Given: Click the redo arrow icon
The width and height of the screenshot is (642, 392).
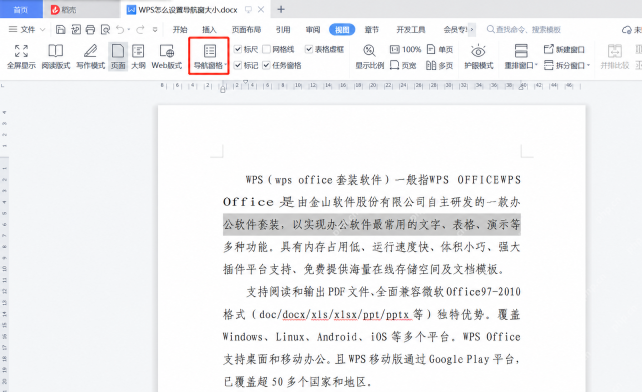Looking at the screenshot, I should pos(140,29).
